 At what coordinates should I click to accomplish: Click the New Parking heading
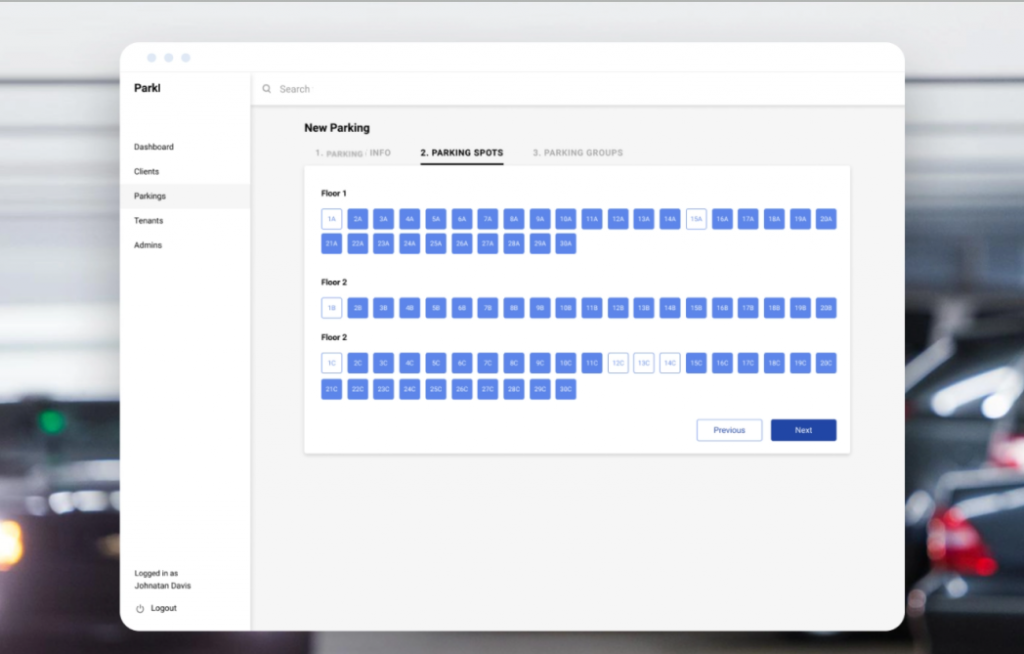pos(337,128)
